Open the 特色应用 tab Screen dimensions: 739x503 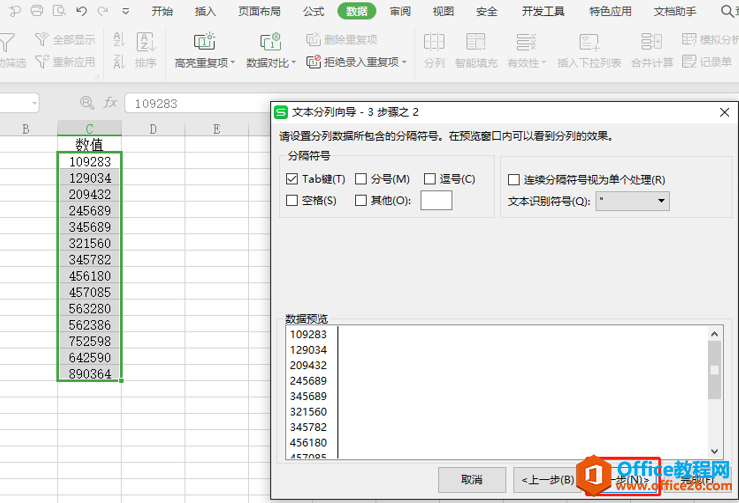[610, 11]
